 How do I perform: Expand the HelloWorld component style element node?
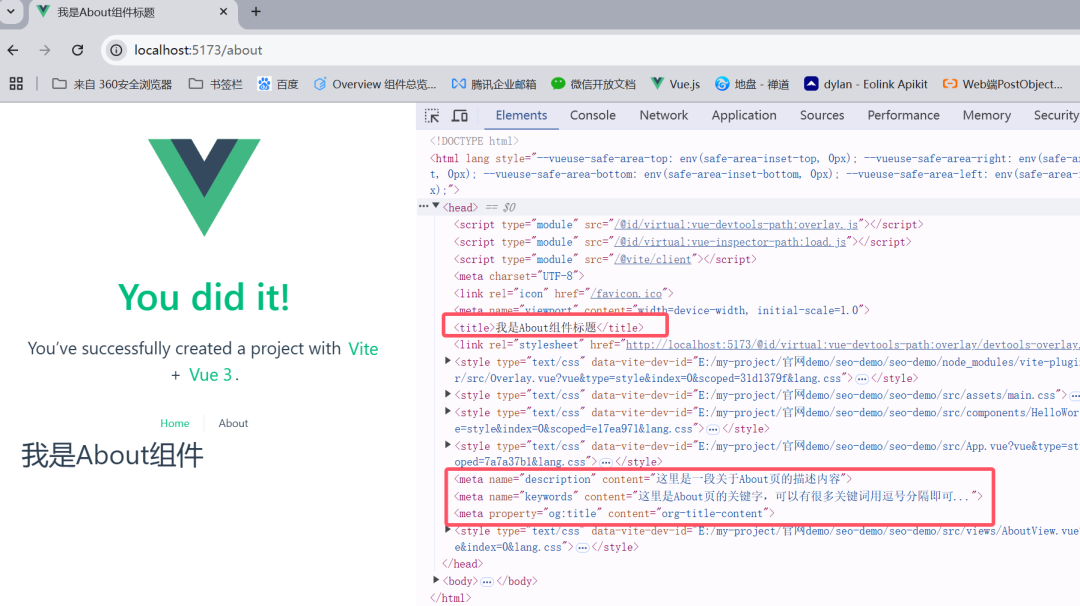click(448, 411)
